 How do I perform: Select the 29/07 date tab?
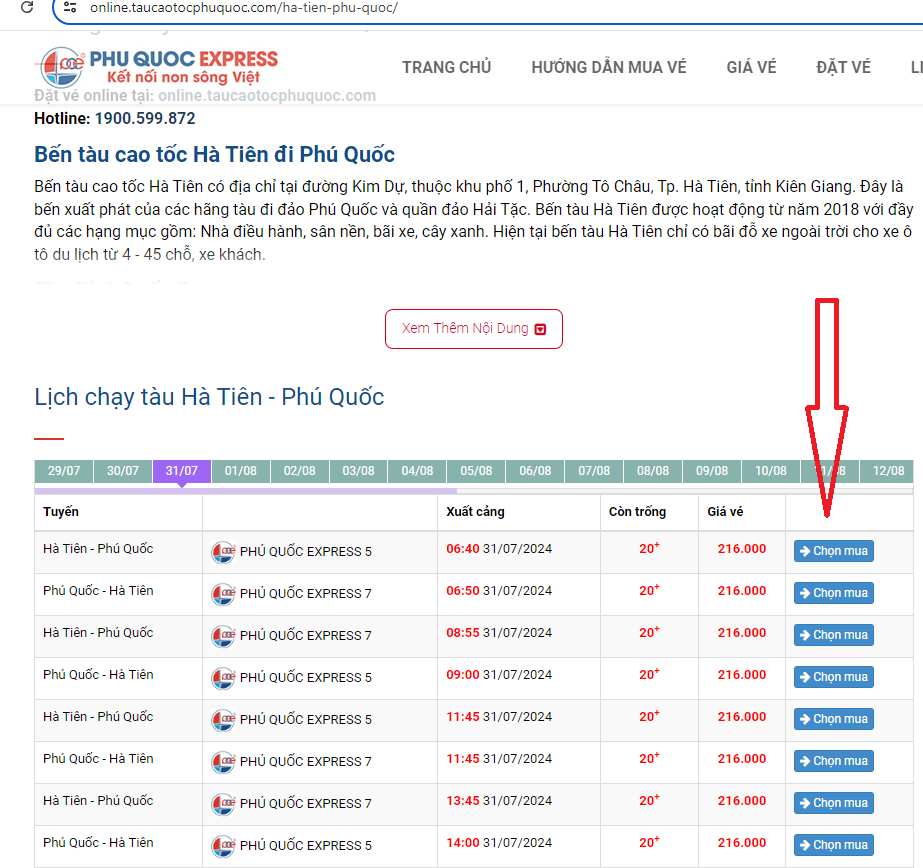tap(64, 471)
